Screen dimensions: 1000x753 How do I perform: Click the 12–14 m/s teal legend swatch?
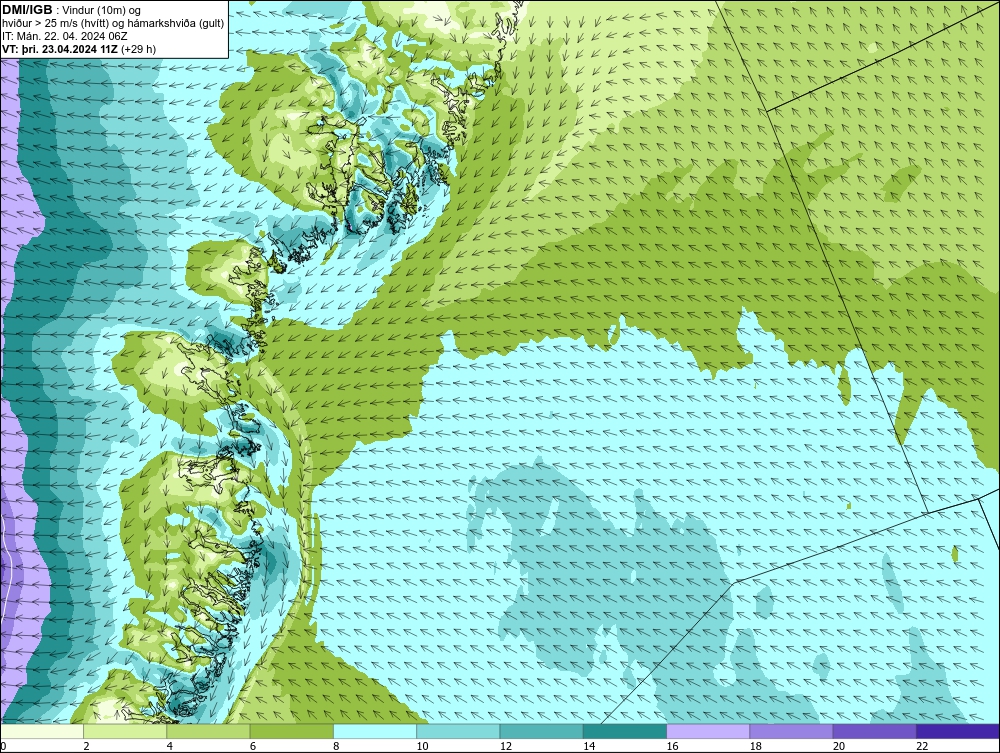(x=541, y=731)
